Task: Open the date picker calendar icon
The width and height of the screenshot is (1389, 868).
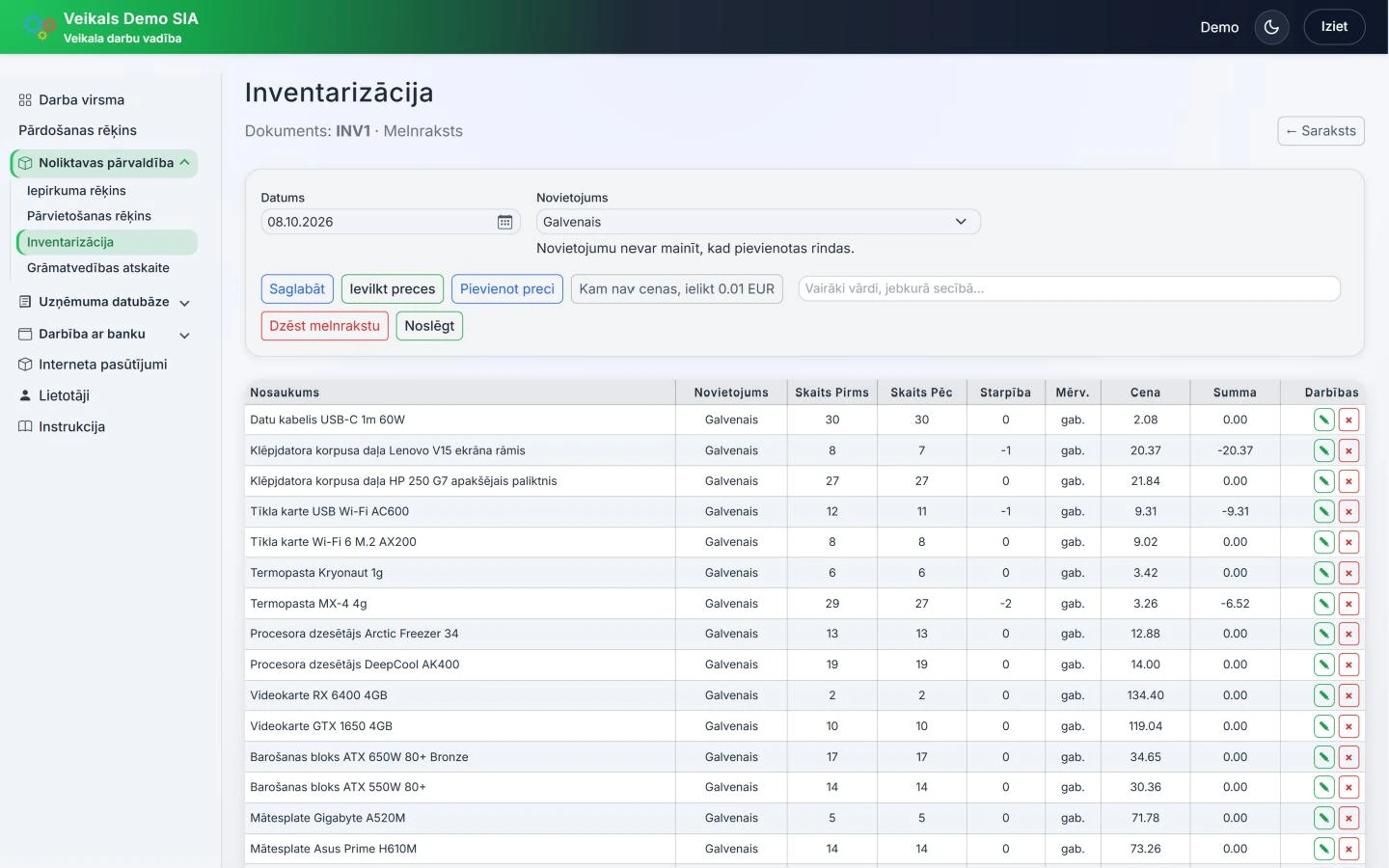Action: 504,222
